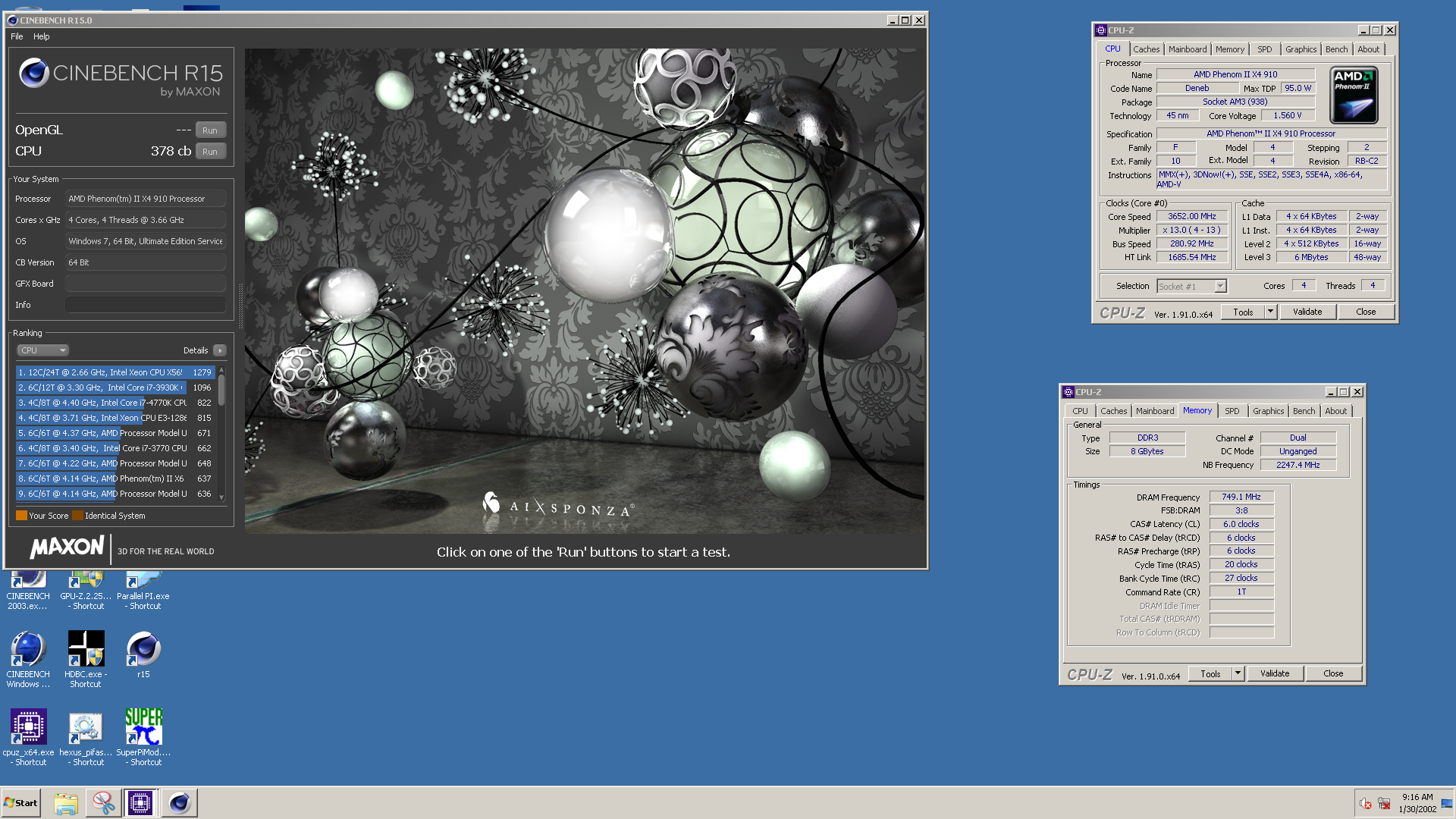The image size is (1456, 819).
Task: Open About tab in upper CPU-Z
Action: point(1368,49)
